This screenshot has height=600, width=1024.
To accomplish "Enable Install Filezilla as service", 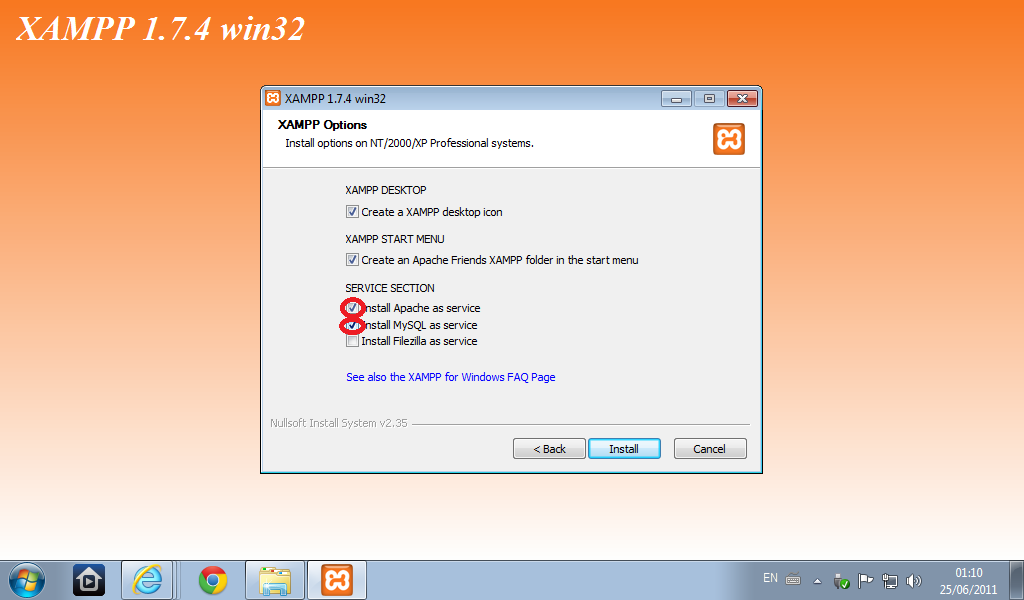I will pos(353,341).
